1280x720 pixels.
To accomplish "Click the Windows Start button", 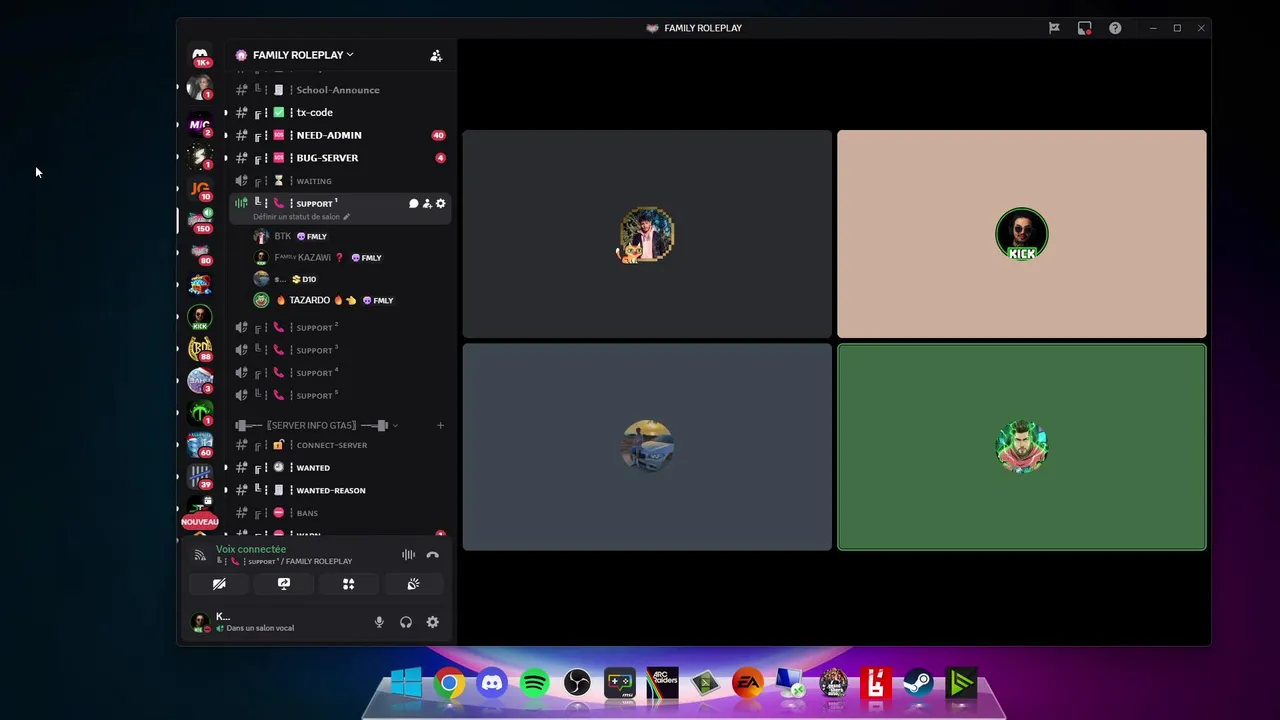I will click(406, 684).
